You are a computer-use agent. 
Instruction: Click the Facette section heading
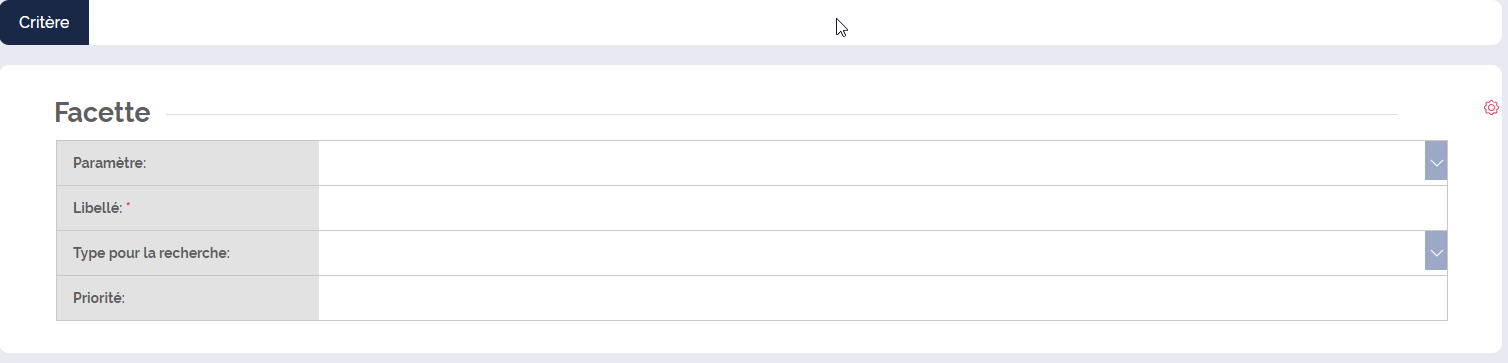[x=102, y=113]
